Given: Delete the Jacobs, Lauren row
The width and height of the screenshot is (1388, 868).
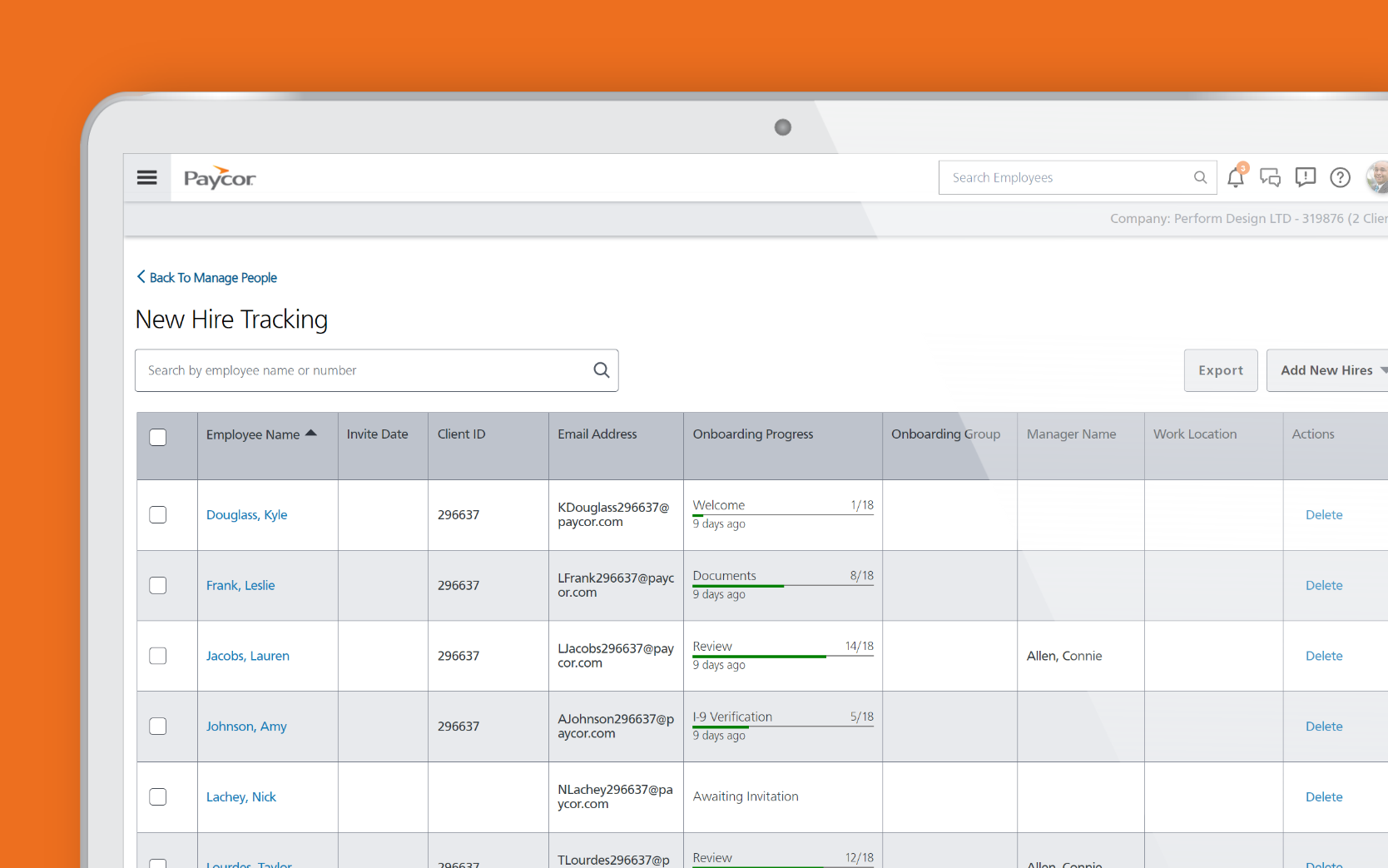Looking at the screenshot, I should click(x=1324, y=656).
